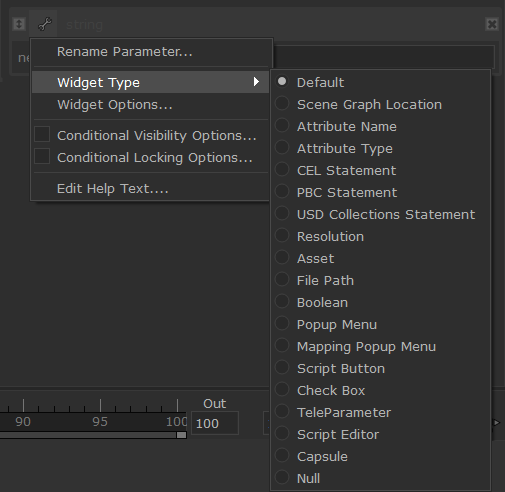The height and width of the screenshot is (492, 505).
Task: Set widget type to TeleParameter
Action: [x=381, y=412]
